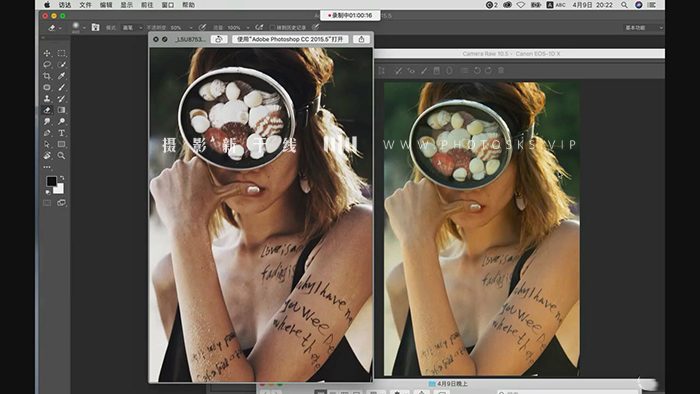Image resolution: width=700 pixels, height=394 pixels.
Task: Select the Lasso tool
Action: click(47, 64)
